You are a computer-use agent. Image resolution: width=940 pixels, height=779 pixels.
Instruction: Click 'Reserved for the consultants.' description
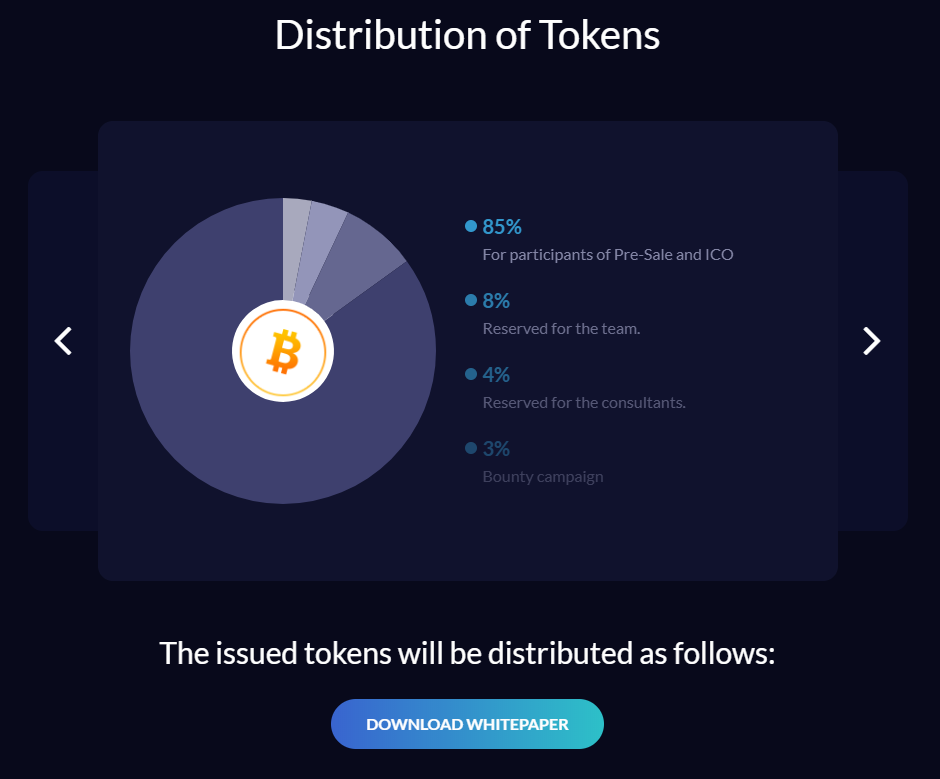click(x=584, y=402)
